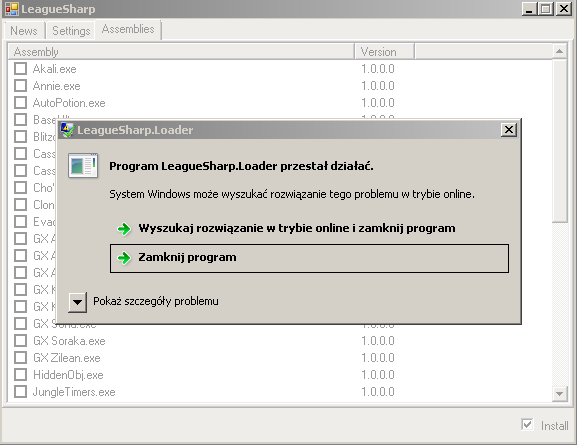Toggle the GX Soraka.exe checkbox
The image size is (577, 445).
click(x=21, y=341)
